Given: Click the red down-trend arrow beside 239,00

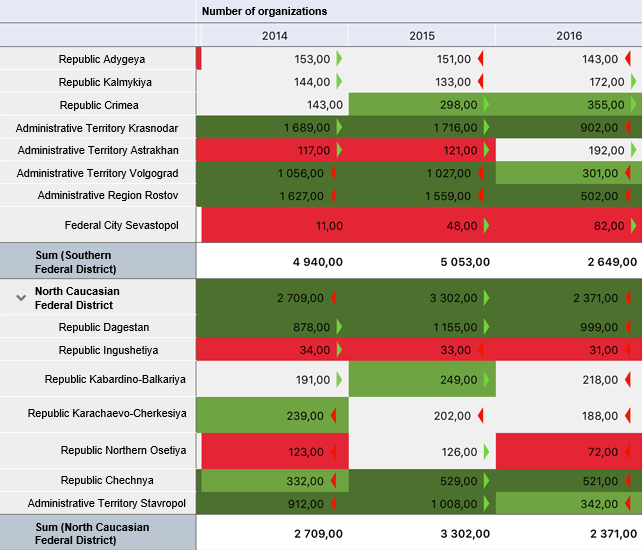Looking at the screenshot, I should coord(334,416).
